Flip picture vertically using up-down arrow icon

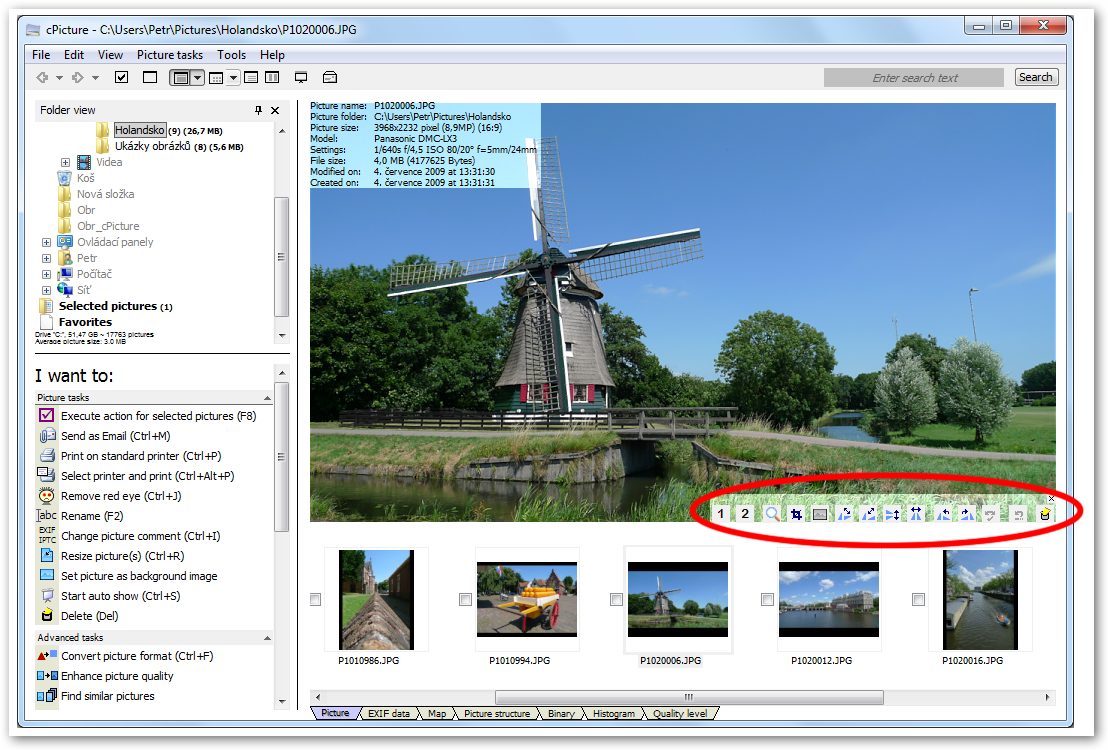point(892,515)
